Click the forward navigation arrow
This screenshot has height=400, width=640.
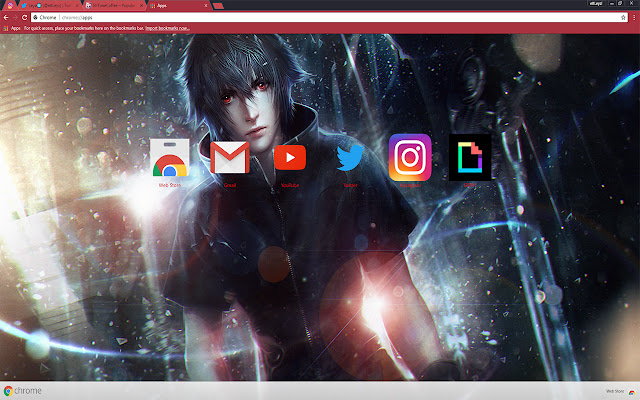[x=15, y=18]
